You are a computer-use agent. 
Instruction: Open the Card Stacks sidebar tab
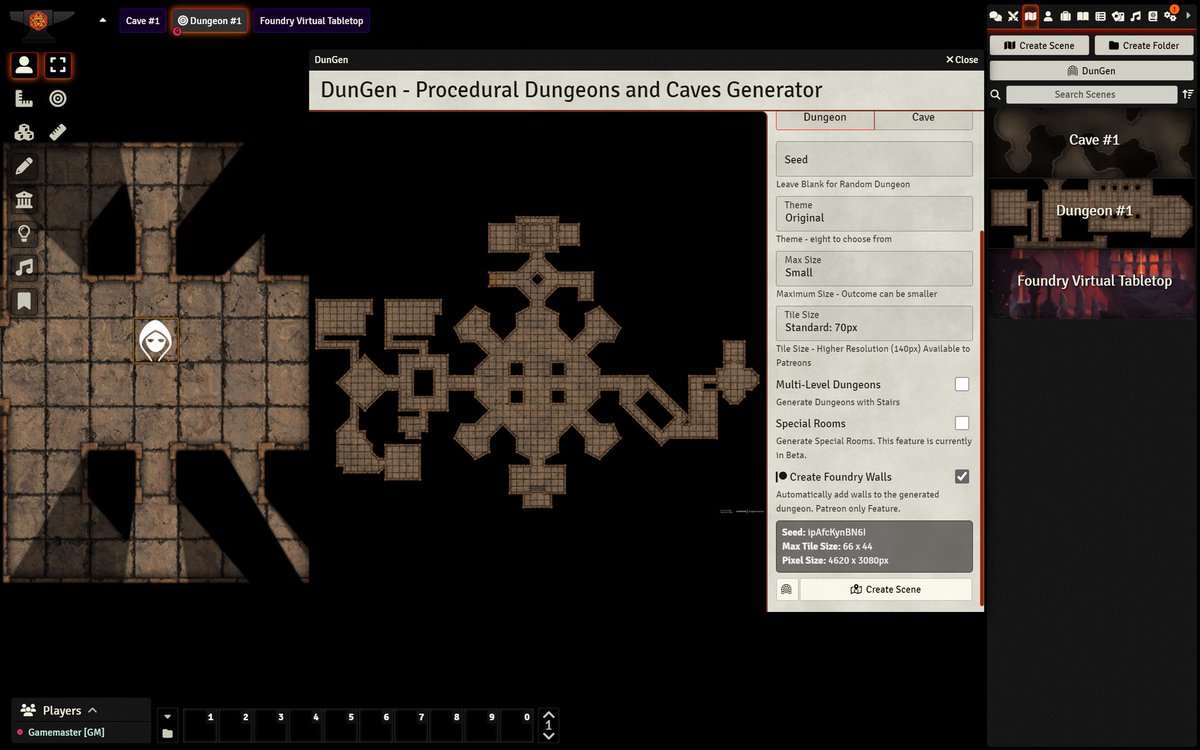tap(1117, 16)
